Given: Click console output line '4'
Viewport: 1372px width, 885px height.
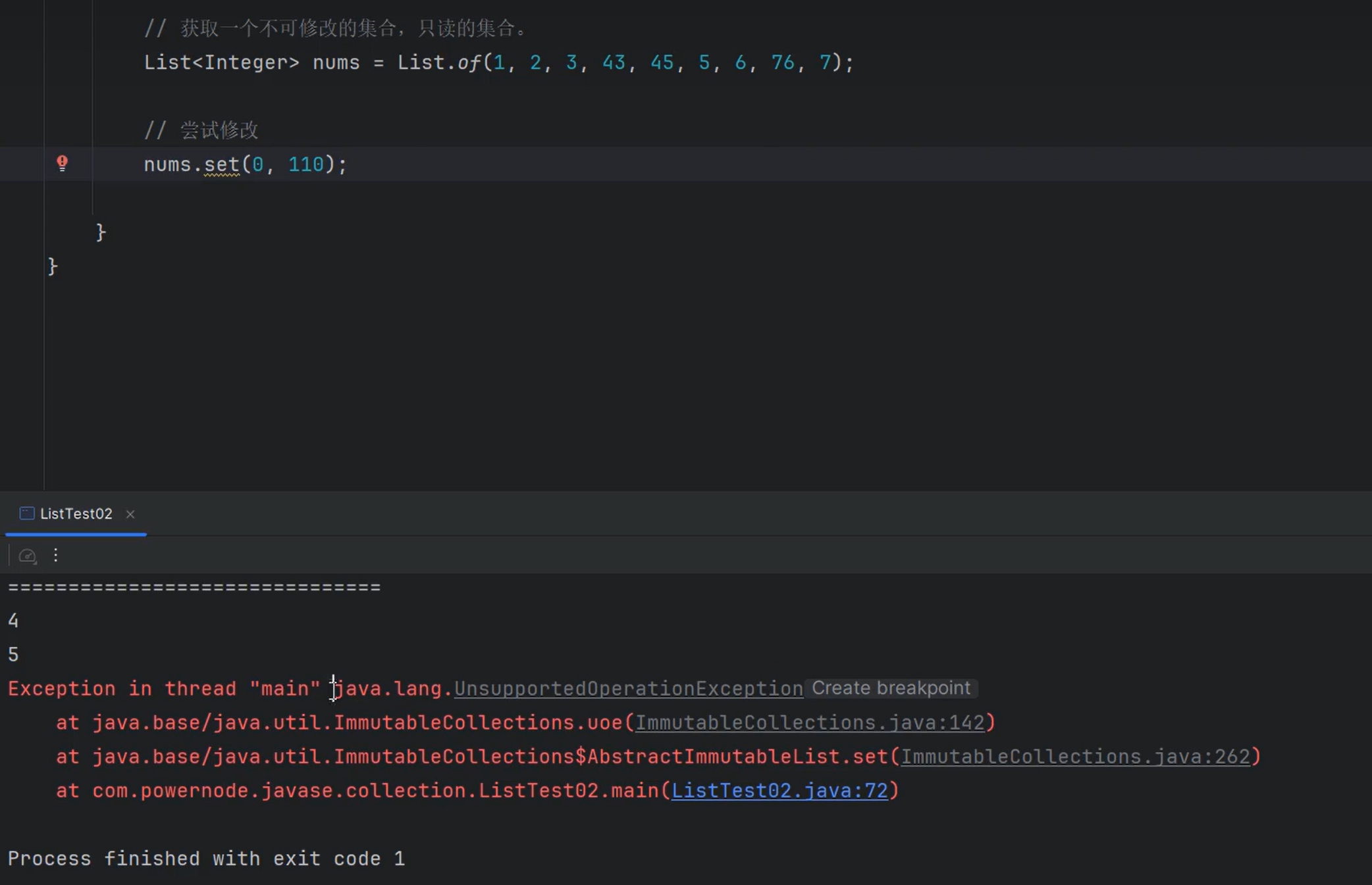Looking at the screenshot, I should click(13, 620).
